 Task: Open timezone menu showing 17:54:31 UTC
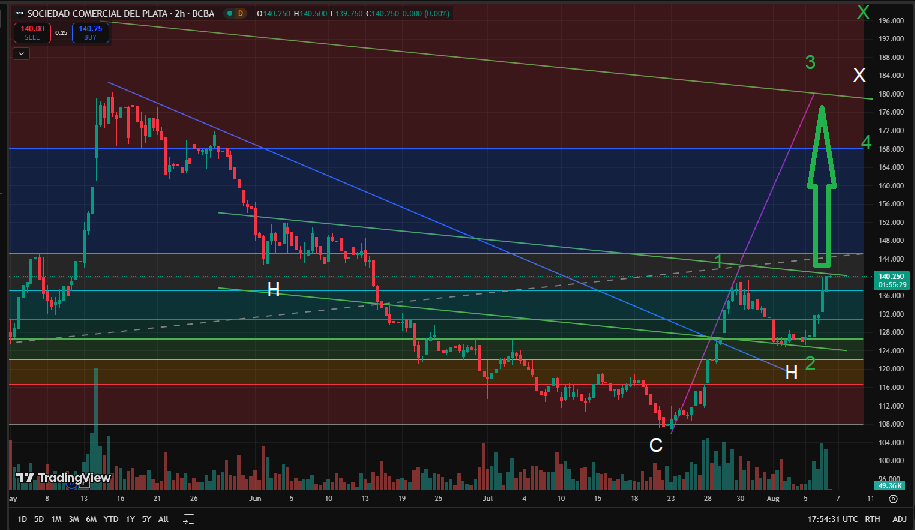tap(833, 519)
